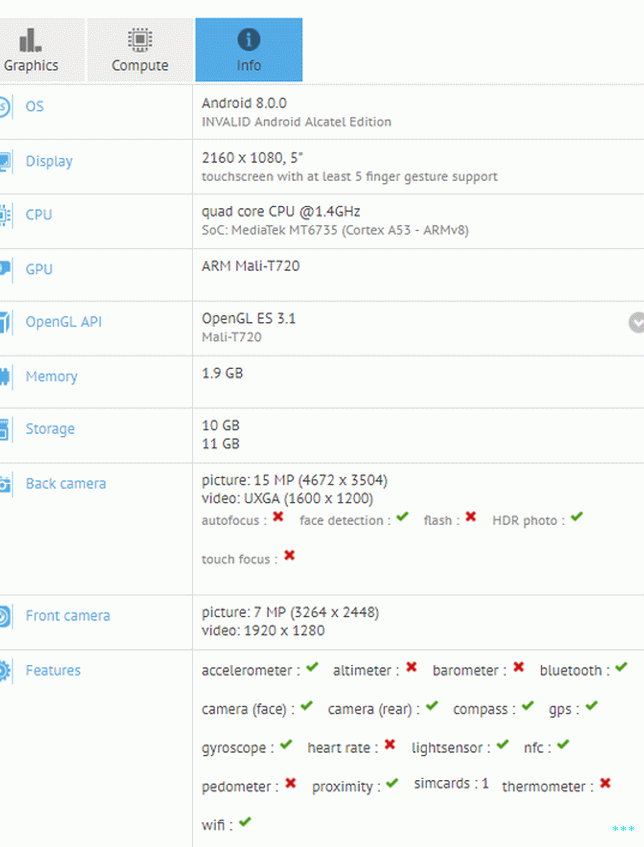Click the Display monitor icon
The width and height of the screenshot is (644, 847).
click(5, 162)
